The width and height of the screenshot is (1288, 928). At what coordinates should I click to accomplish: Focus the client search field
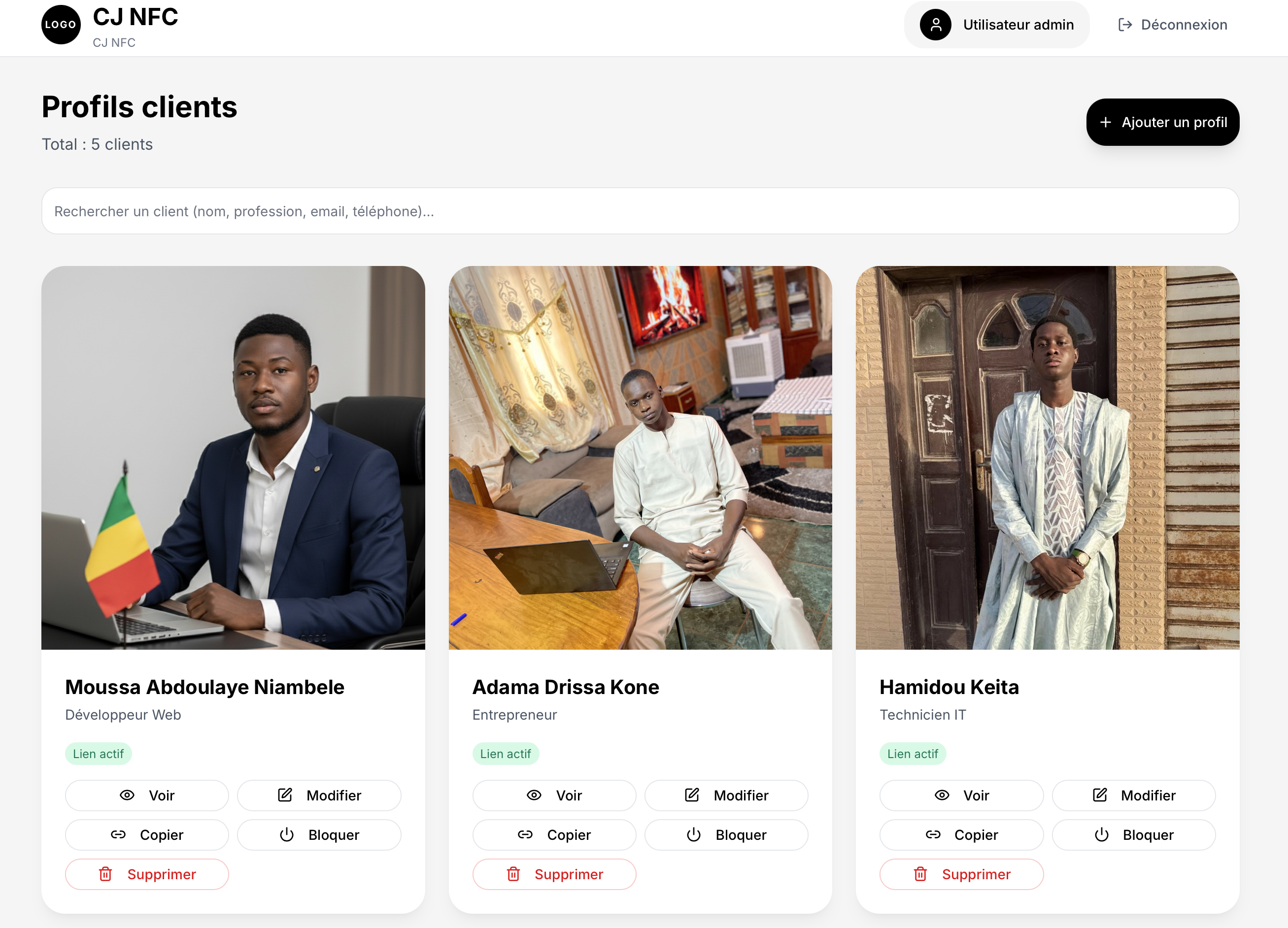click(640, 211)
